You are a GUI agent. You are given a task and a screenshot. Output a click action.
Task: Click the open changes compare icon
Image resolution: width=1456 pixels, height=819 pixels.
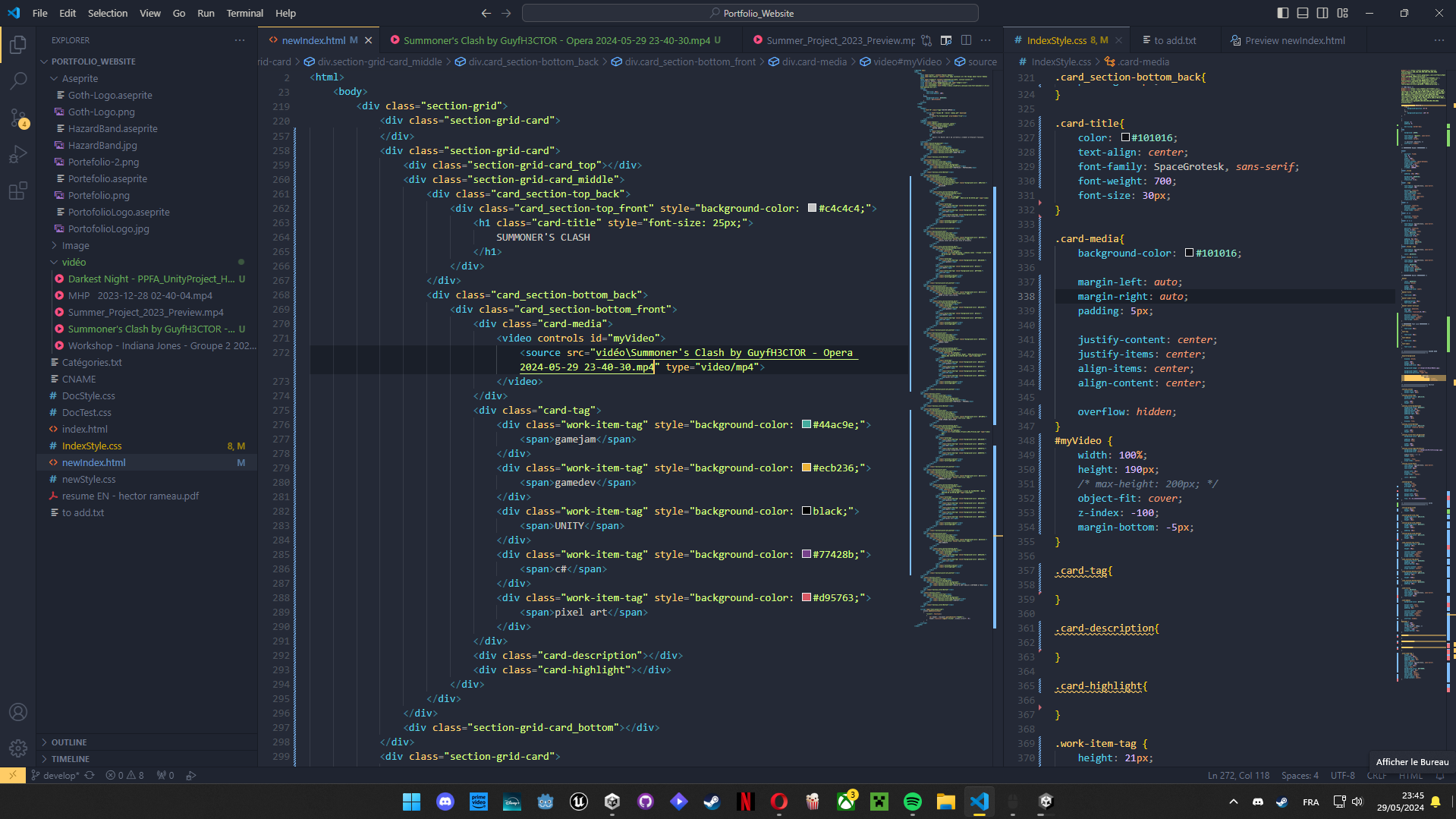[x=926, y=40]
